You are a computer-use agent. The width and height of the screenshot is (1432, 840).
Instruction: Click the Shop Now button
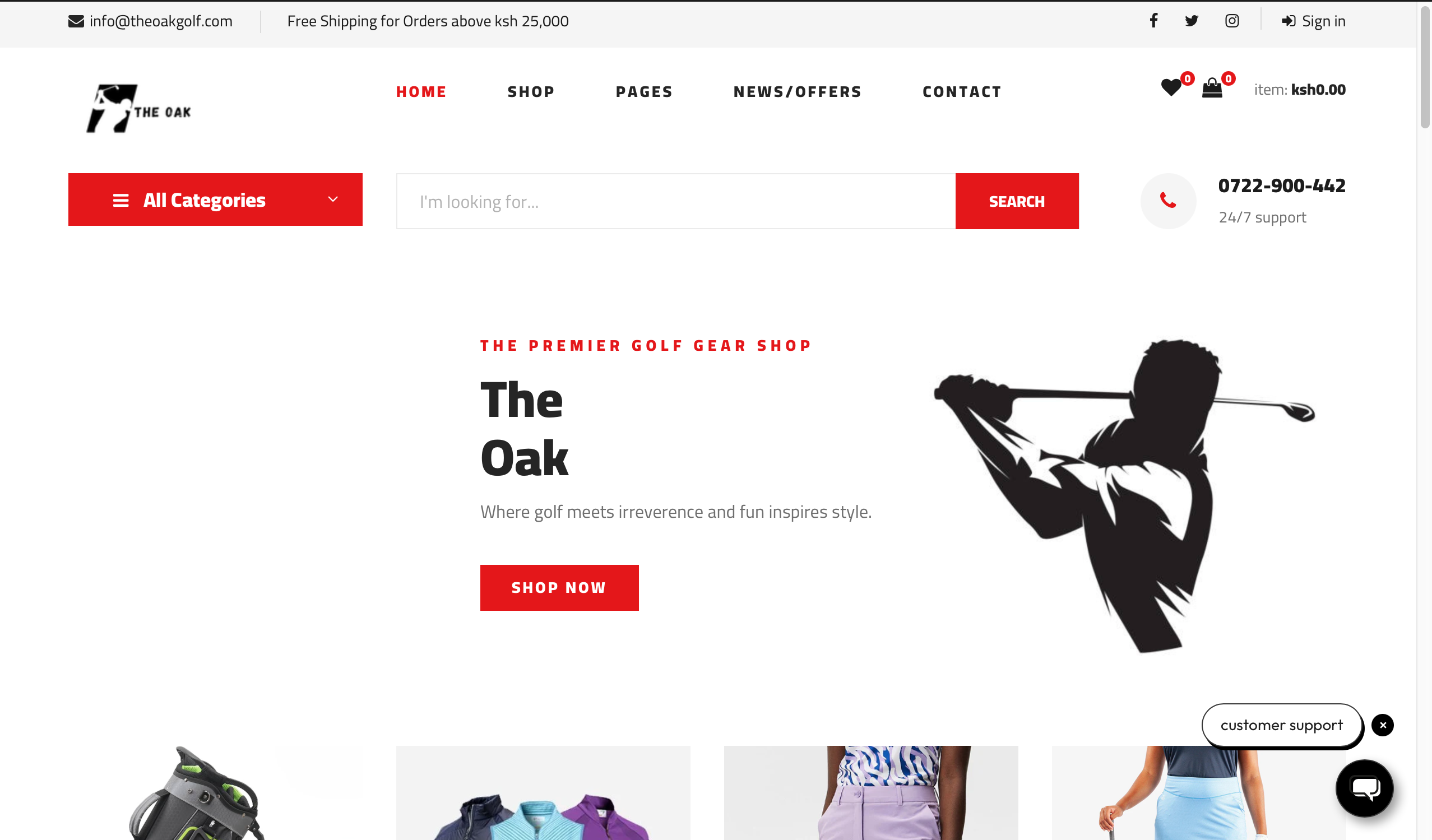(x=559, y=588)
